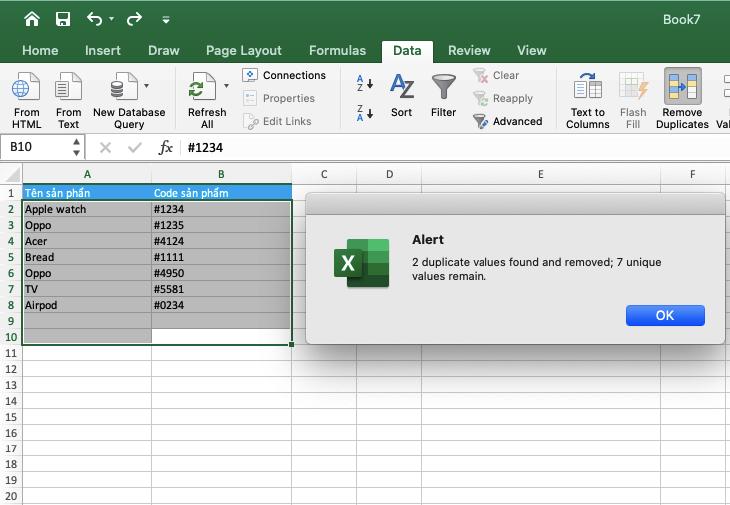The width and height of the screenshot is (730, 505).
Task: Open the Review ribbon tab
Action: click(469, 50)
